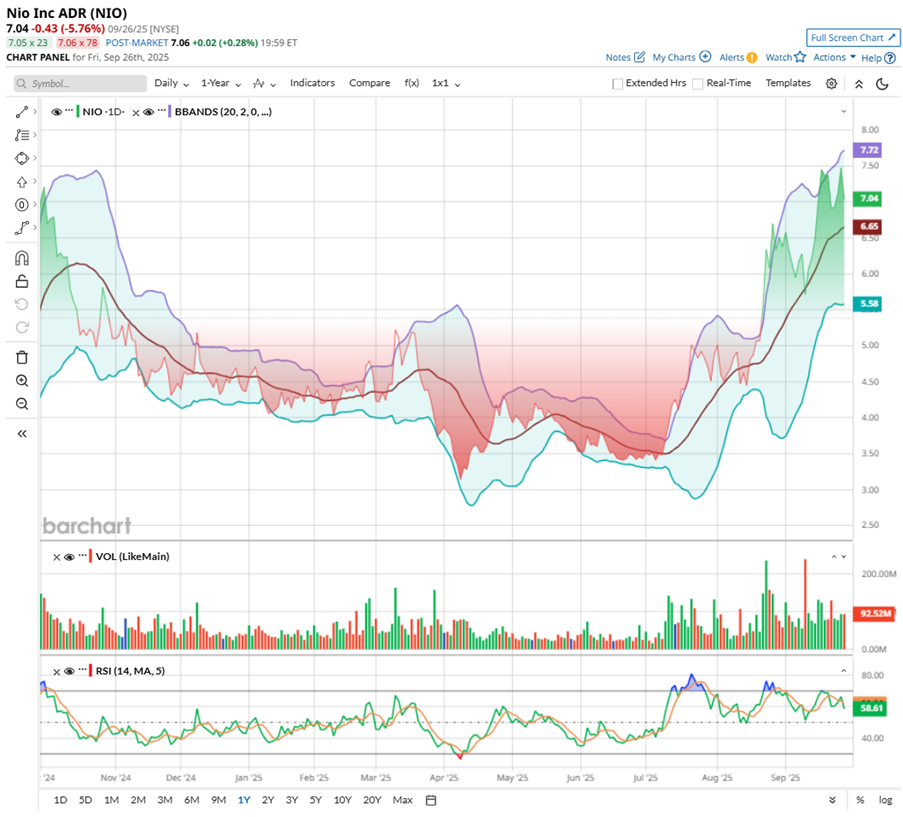Open the Notes edit icon
The image size is (903, 817).
coord(639,57)
